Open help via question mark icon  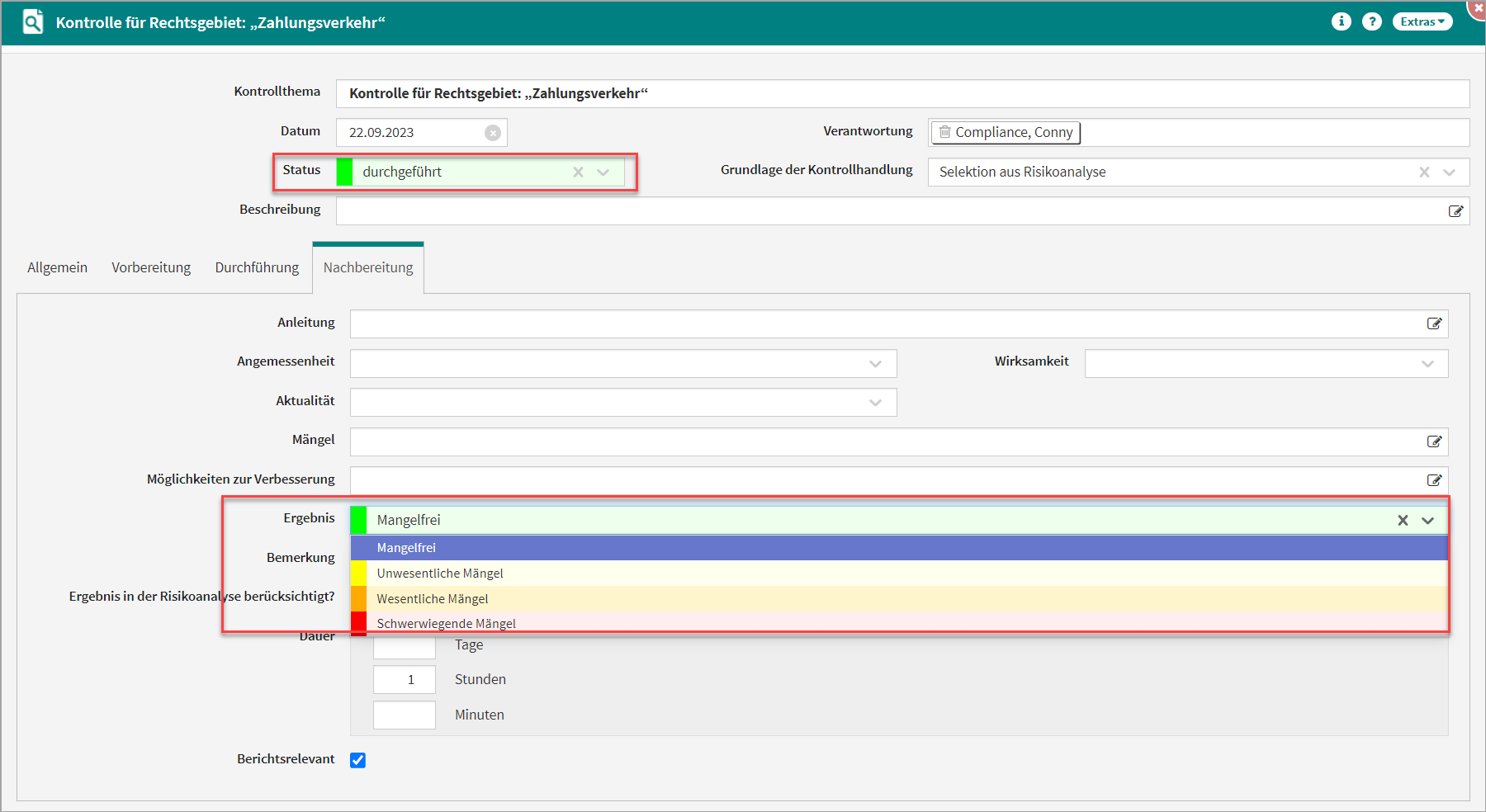(x=1371, y=21)
